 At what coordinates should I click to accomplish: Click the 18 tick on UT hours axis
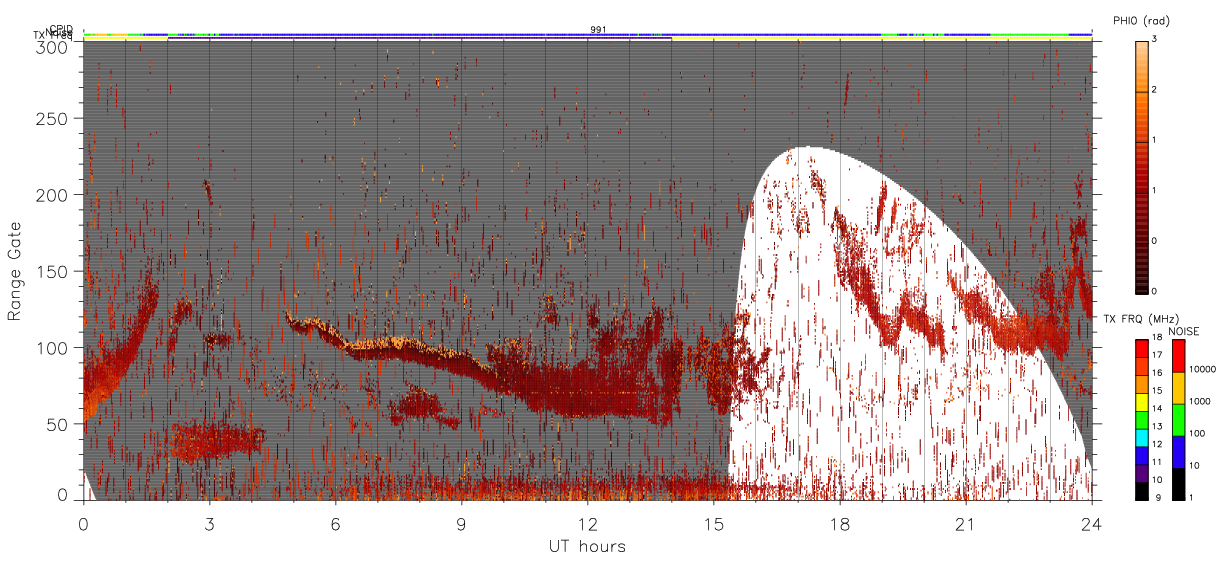840,524
